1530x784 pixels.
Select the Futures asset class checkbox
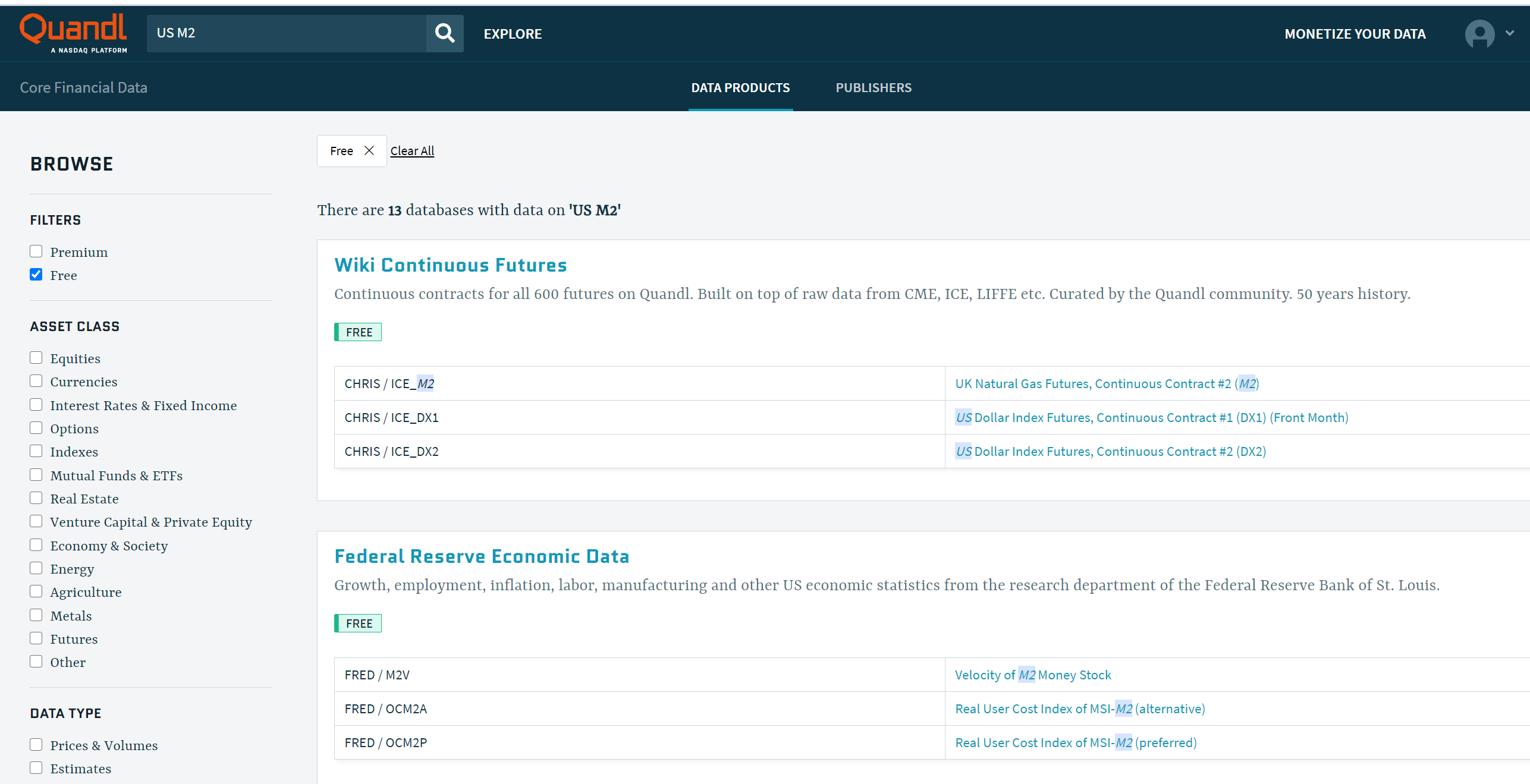(x=36, y=638)
